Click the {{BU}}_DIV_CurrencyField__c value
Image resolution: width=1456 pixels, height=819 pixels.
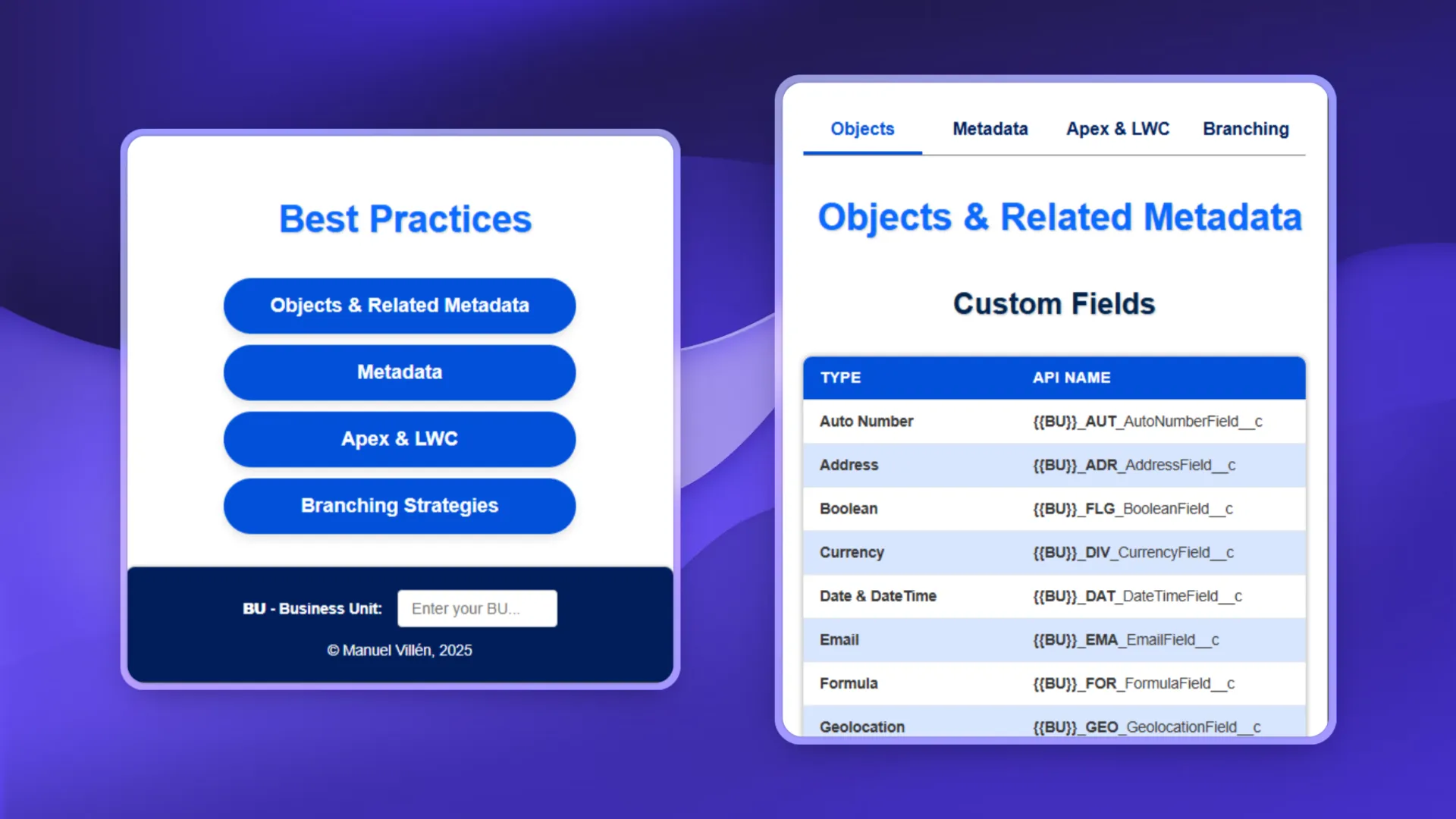[x=1133, y=553]
